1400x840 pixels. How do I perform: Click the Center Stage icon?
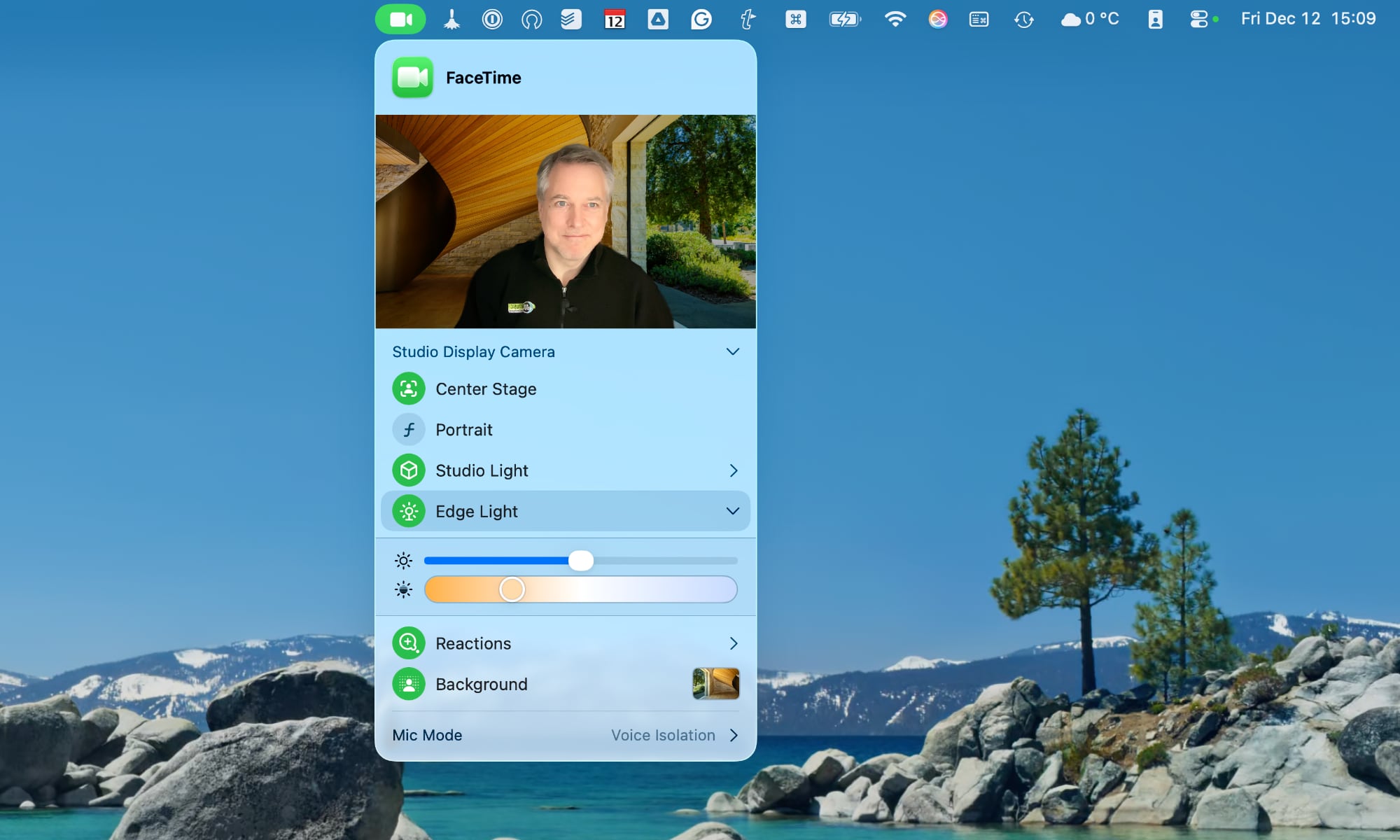[409, 388]
